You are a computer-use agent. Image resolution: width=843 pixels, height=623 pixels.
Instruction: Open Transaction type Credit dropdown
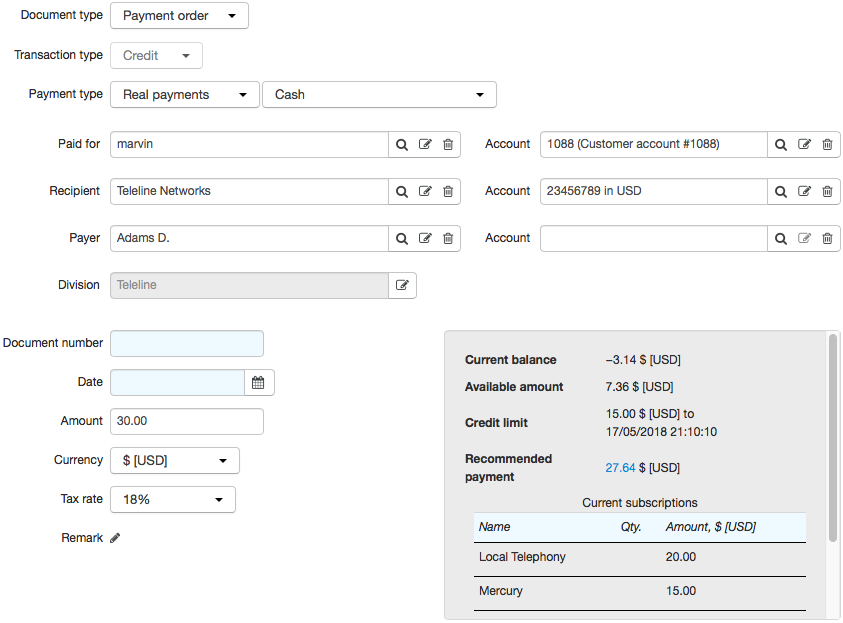(156, 55)
